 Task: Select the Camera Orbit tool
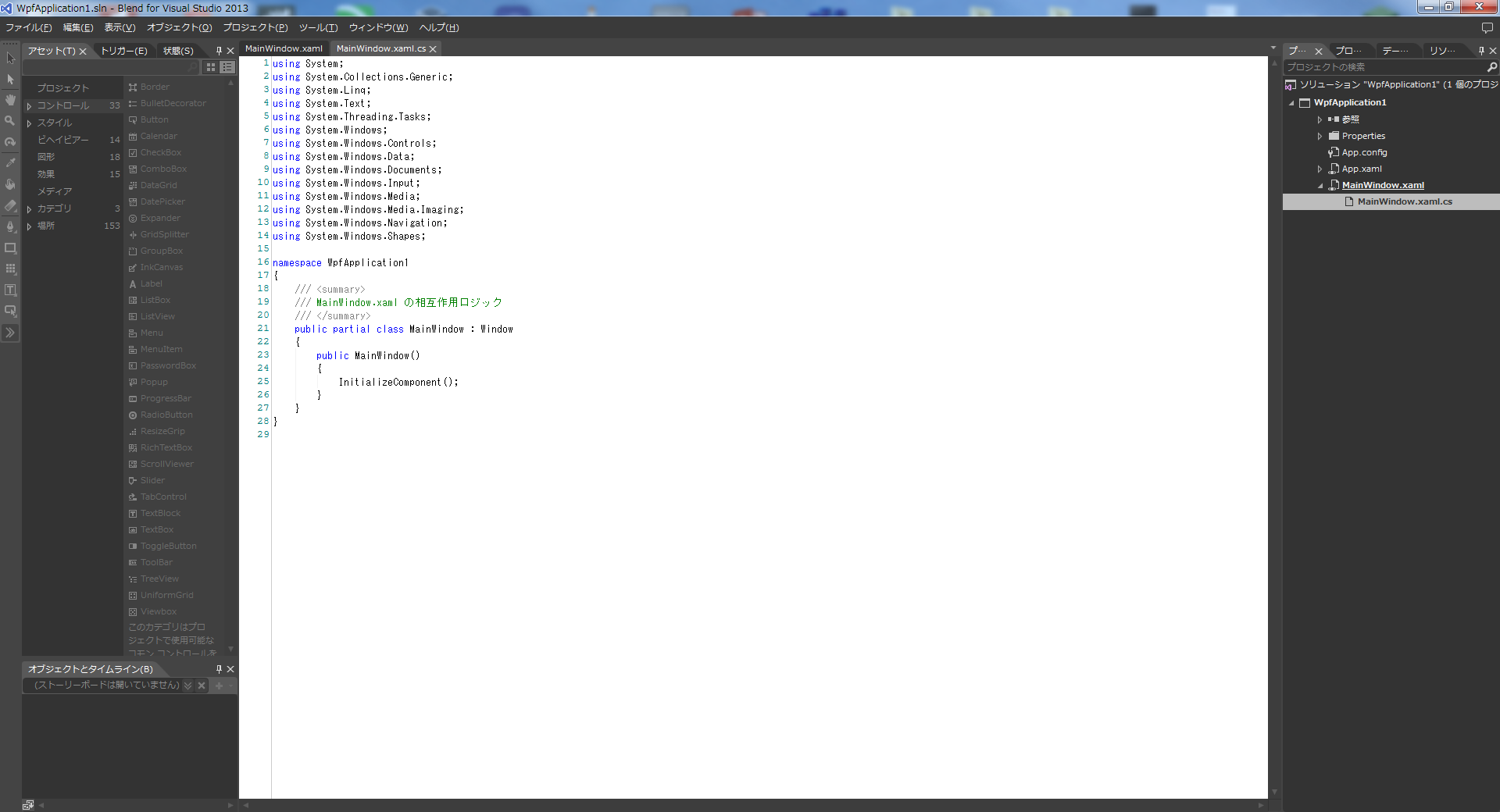click(10, 142)
